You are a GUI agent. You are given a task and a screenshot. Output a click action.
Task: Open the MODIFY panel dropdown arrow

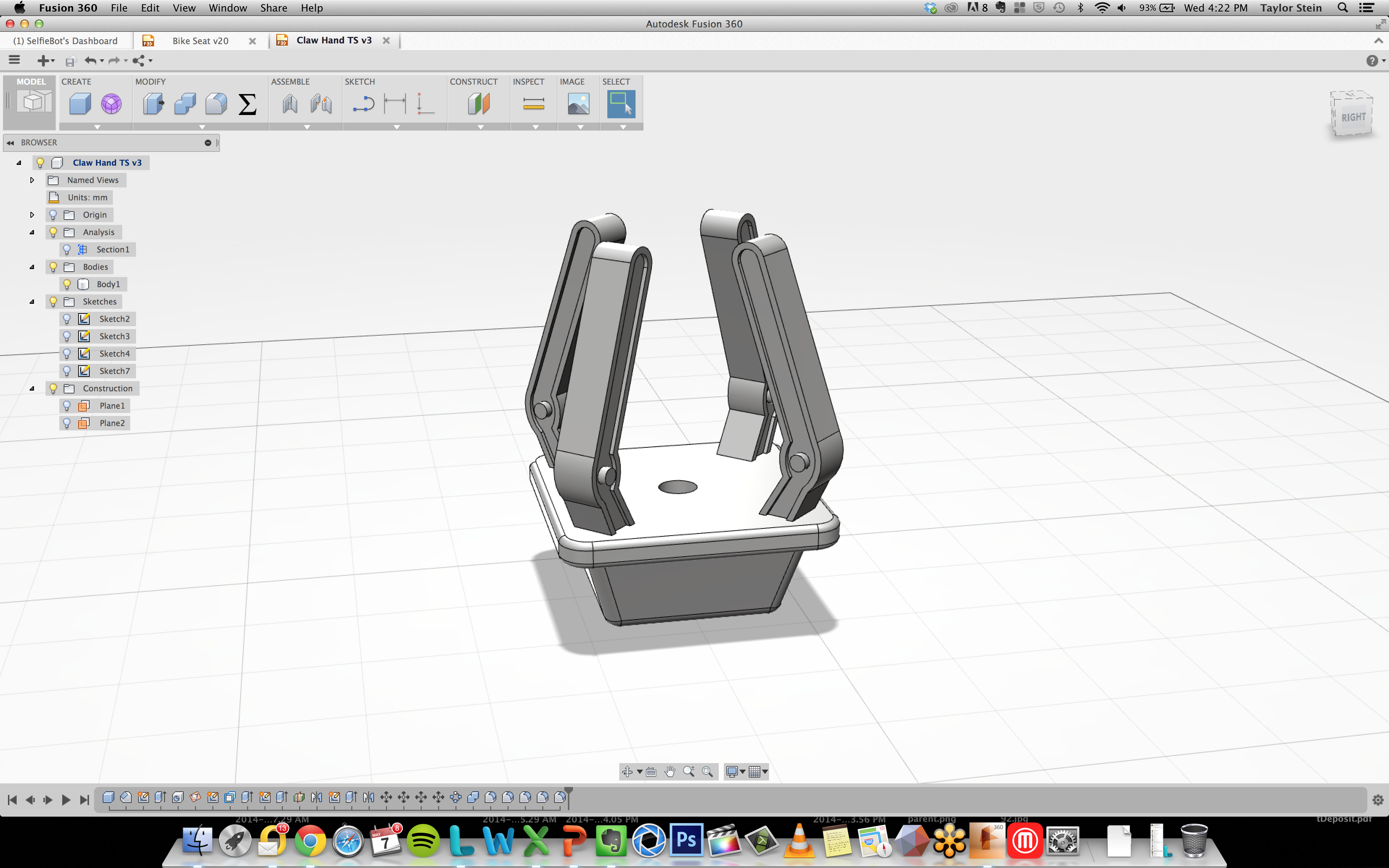pos(202,127)
